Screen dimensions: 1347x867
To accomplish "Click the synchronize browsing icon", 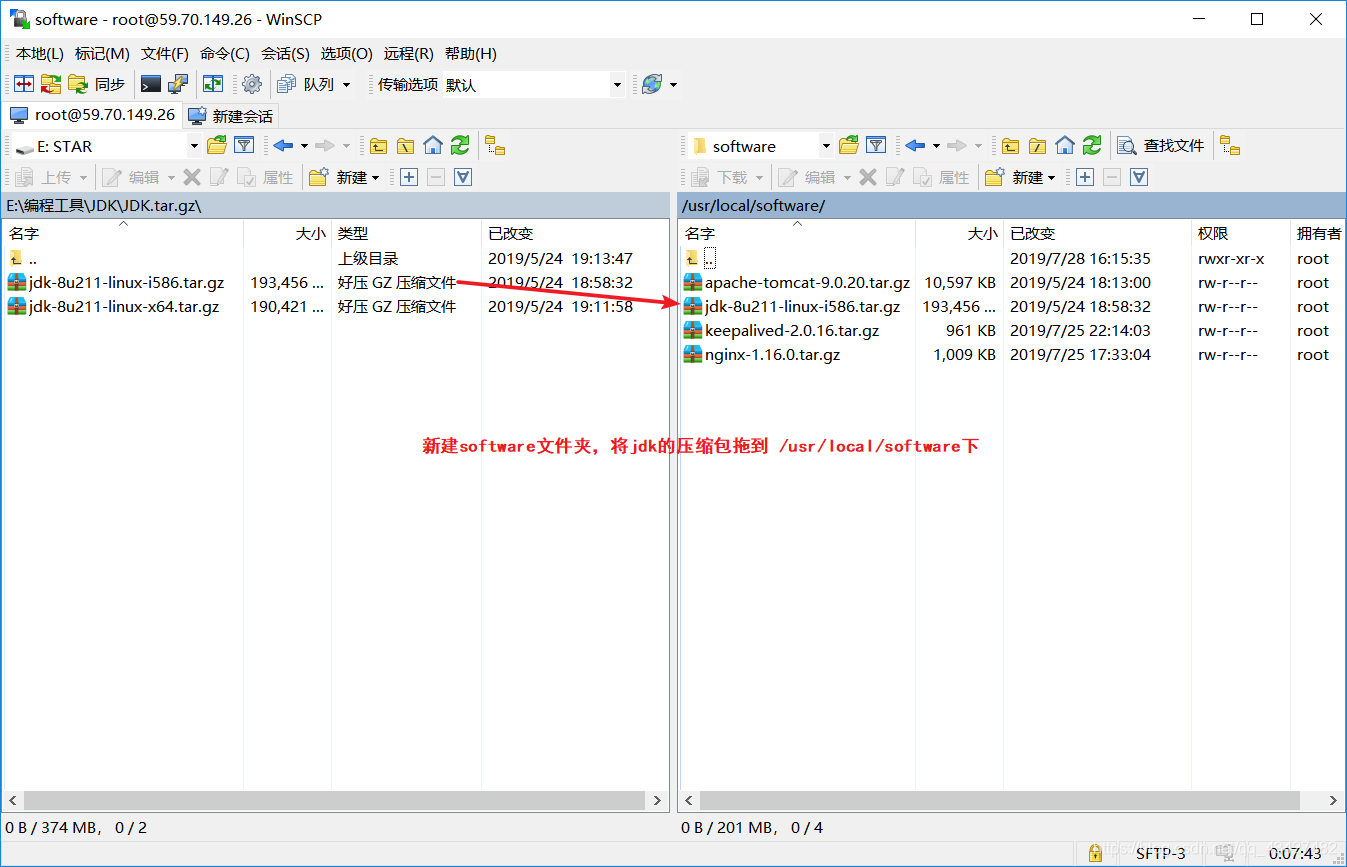I will [x=213, y=85].
